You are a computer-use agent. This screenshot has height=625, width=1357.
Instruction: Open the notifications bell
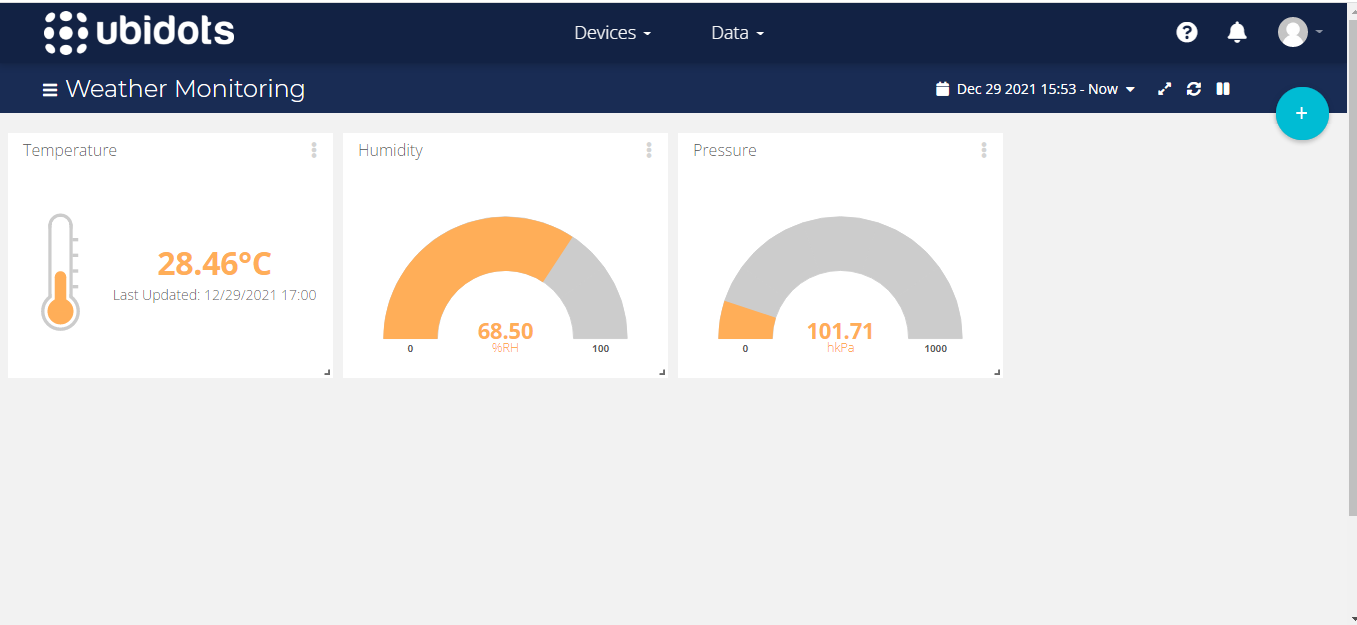1237,33
